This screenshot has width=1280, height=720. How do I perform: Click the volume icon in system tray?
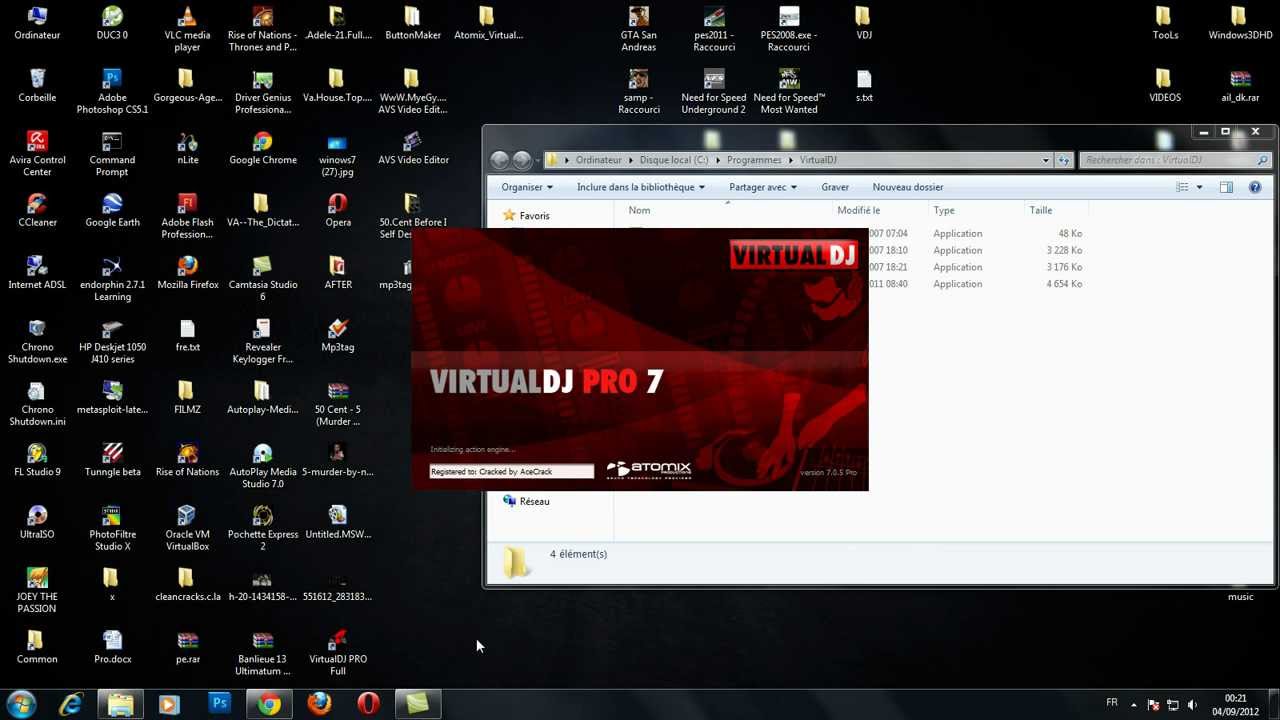coord(1192,705)
